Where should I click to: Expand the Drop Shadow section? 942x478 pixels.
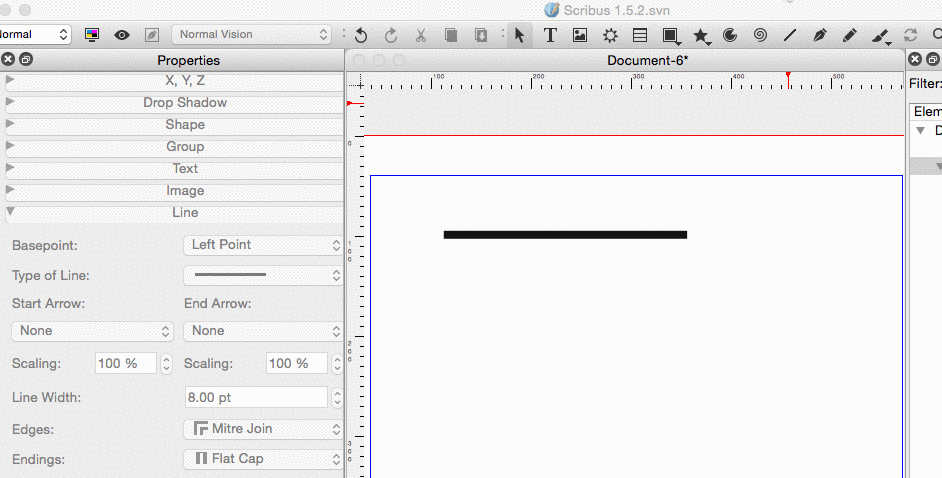pyautogui.click(x=174, y=103)
